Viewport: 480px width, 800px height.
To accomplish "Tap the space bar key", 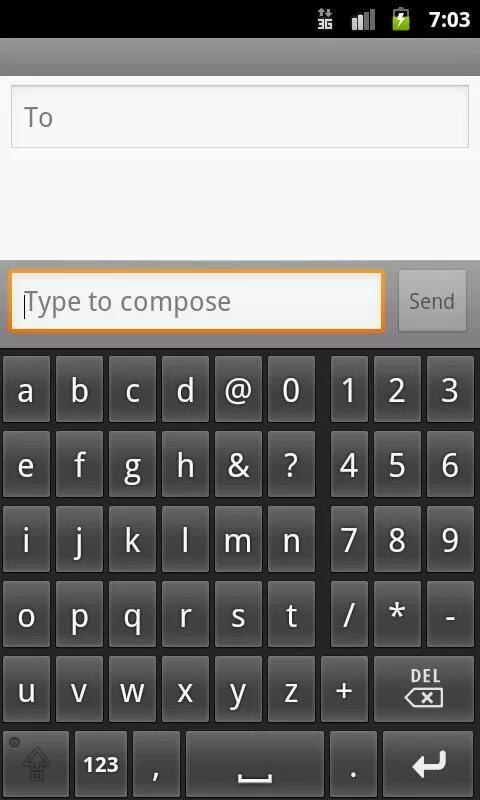I will coord(255,764).
